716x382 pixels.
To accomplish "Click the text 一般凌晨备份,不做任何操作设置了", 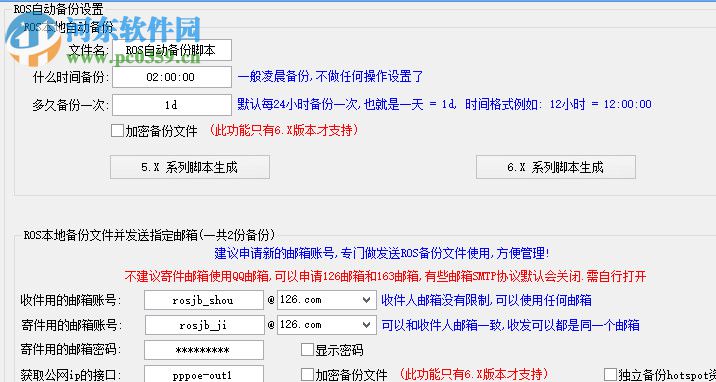I will pyautogui.click(x=330, y=76).
